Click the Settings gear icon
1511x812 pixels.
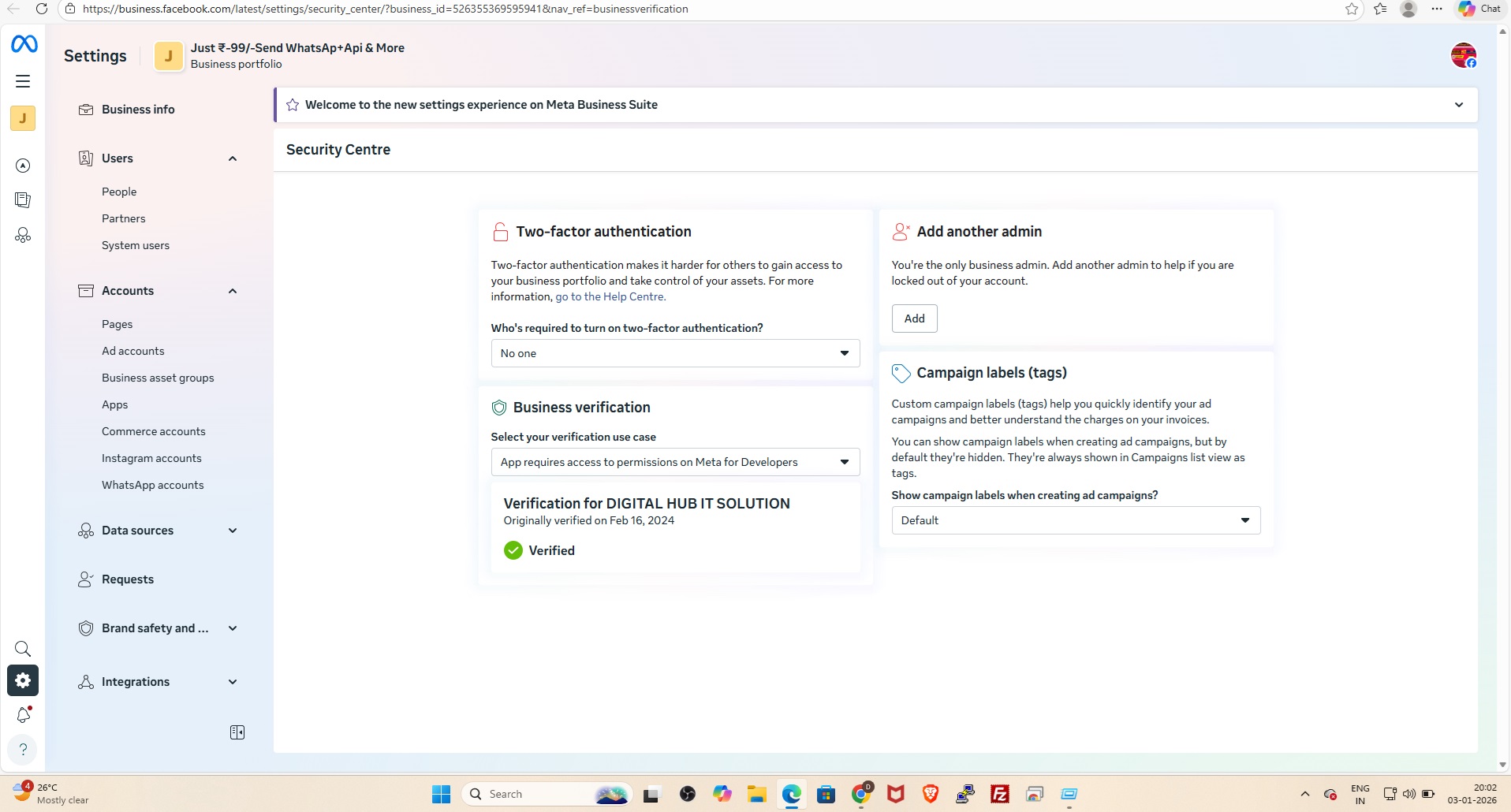tap(23, 680)
